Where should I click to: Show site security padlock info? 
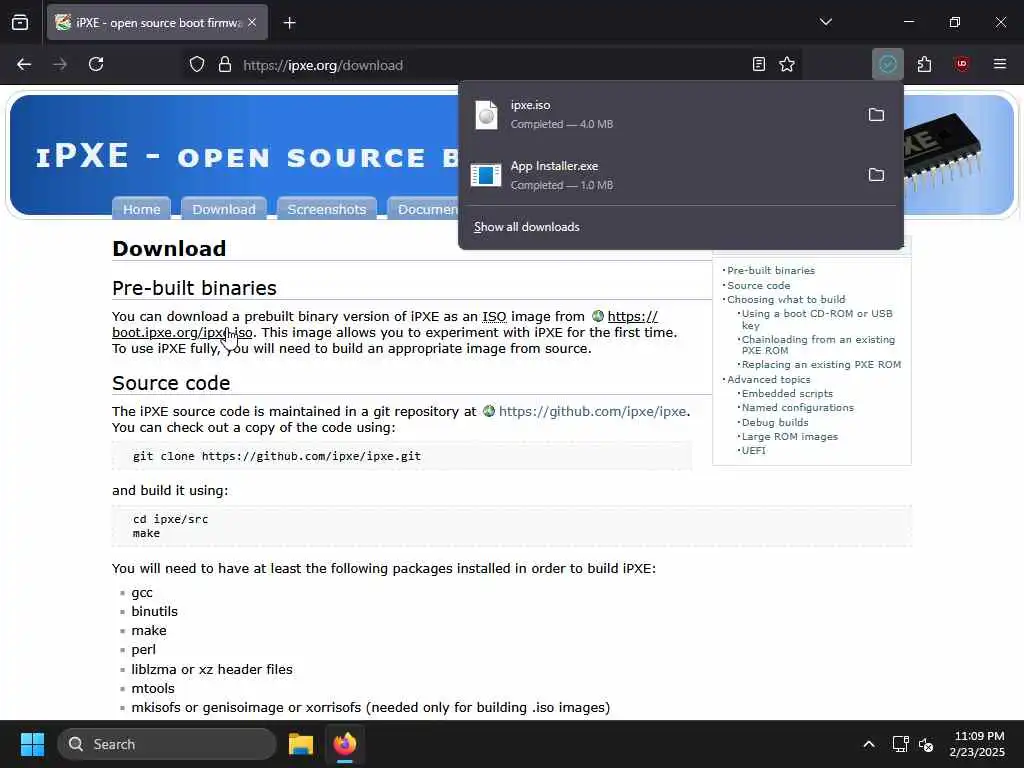[225, 65]
